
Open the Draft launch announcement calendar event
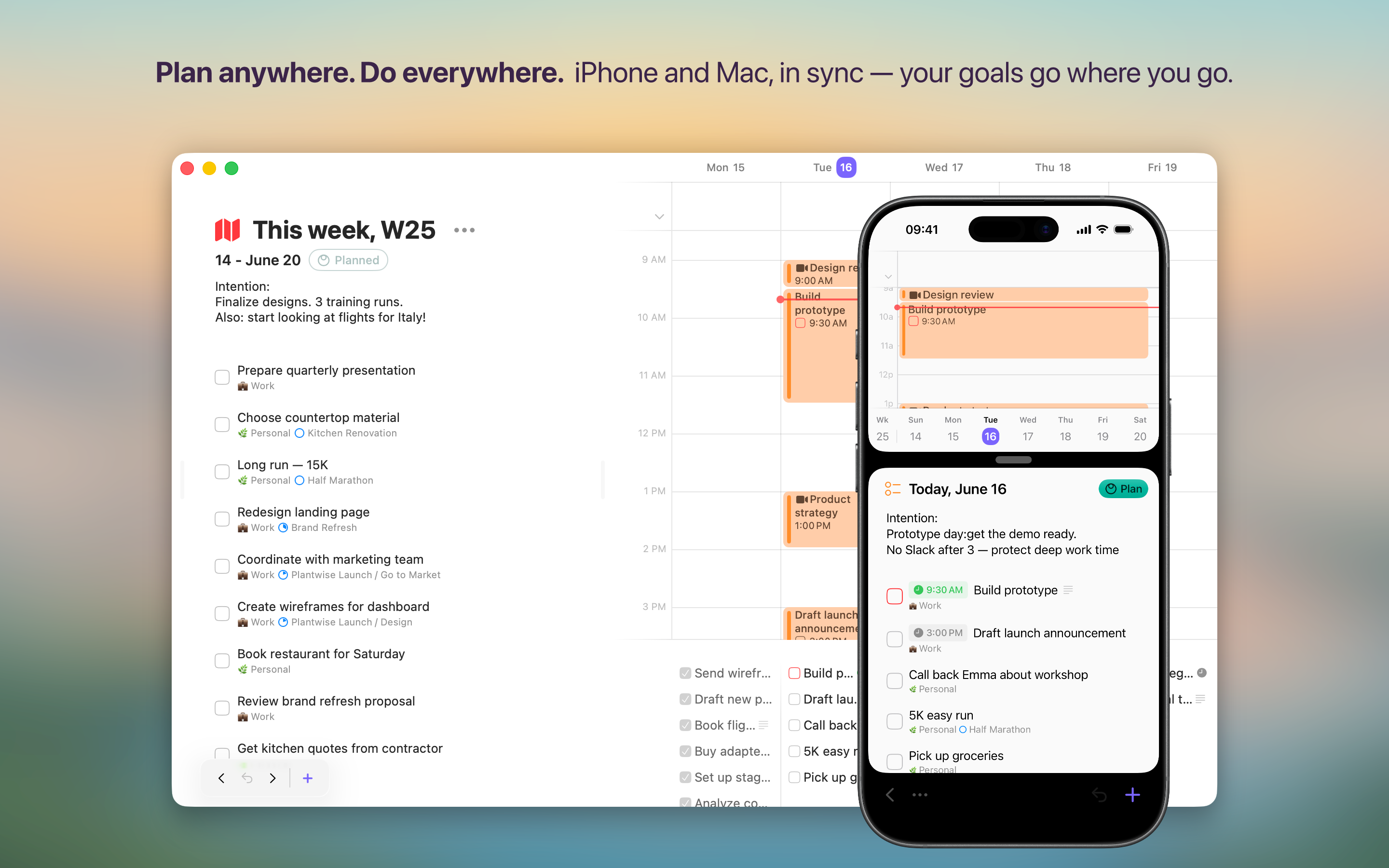click(821, 624)
